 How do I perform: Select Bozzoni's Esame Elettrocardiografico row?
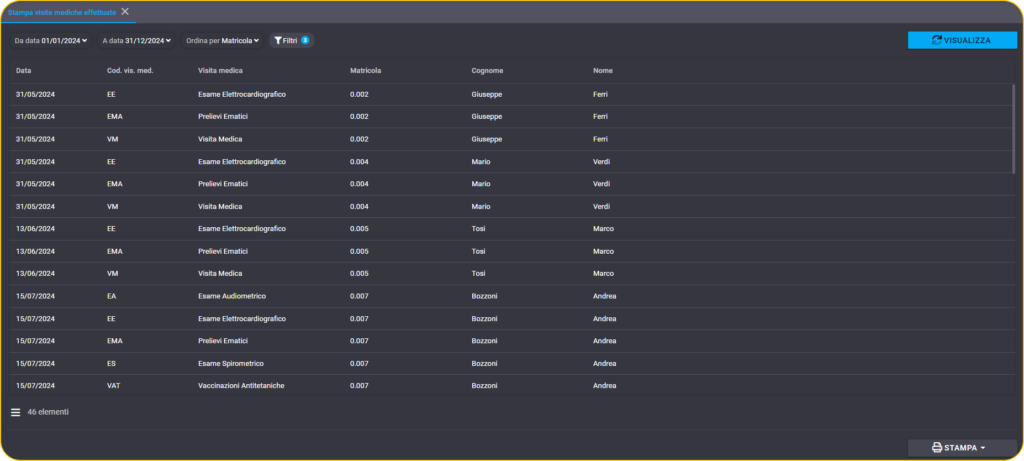(511, 319)
